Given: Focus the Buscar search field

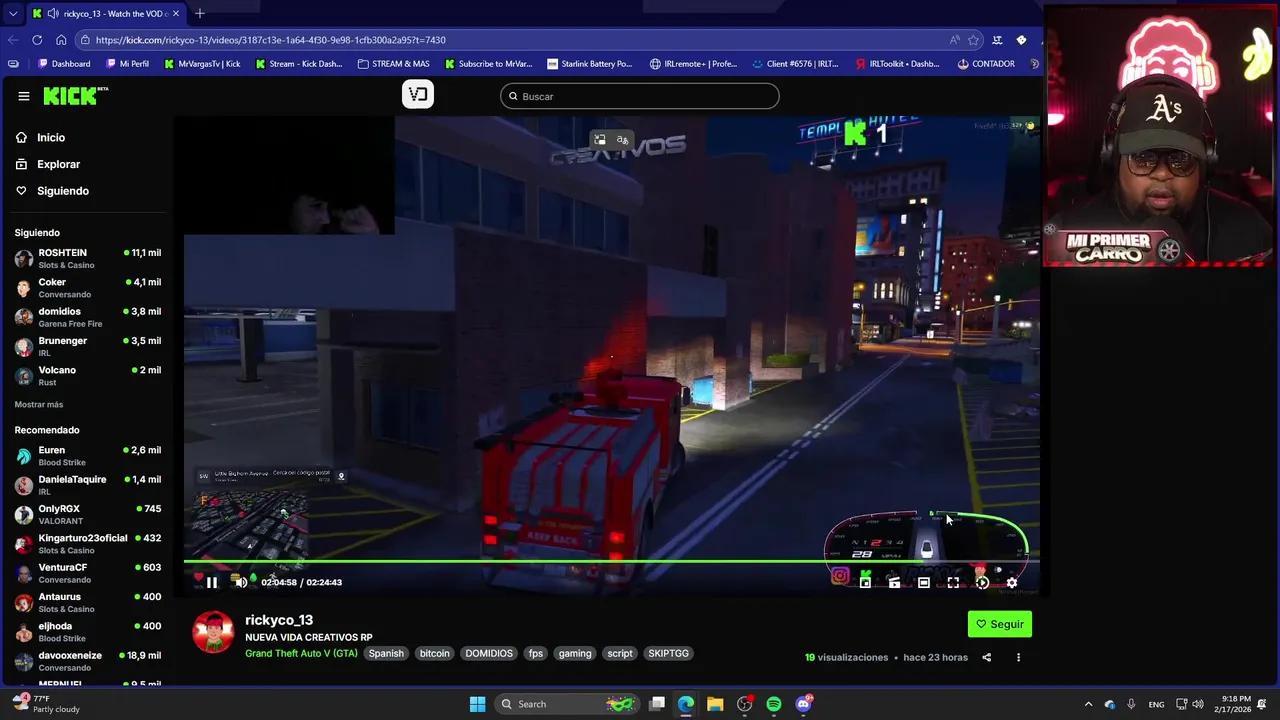Looking at the screenshot, I should pos(640,96).
